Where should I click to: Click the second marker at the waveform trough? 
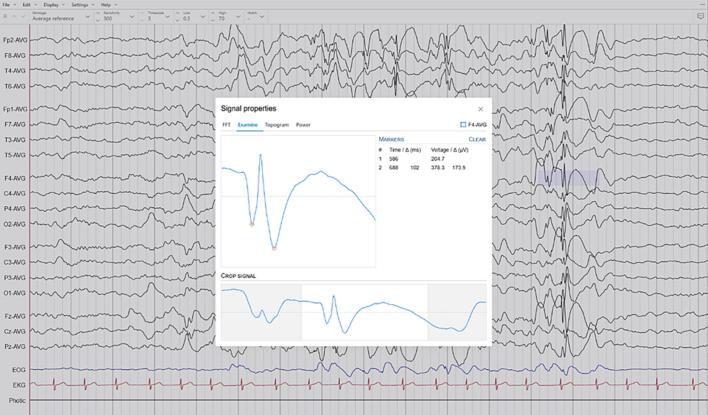point(274,248)
